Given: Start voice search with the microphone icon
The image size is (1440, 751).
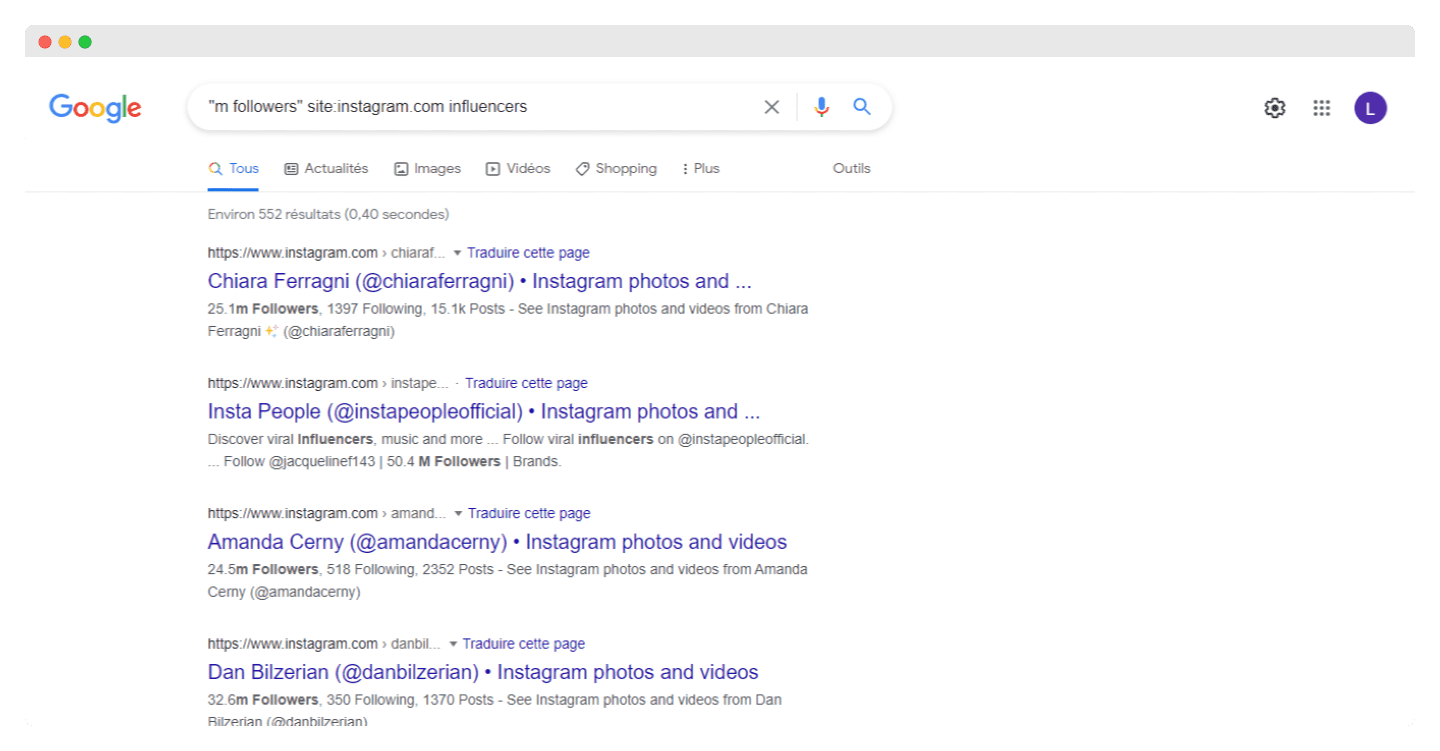Looking at the screenshot, I should (x=822, y=107).
